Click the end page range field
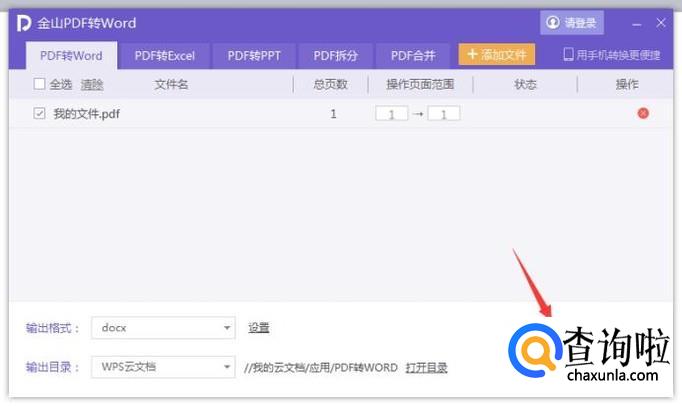This screenshot has height=406, width=682. pos(444,114)
